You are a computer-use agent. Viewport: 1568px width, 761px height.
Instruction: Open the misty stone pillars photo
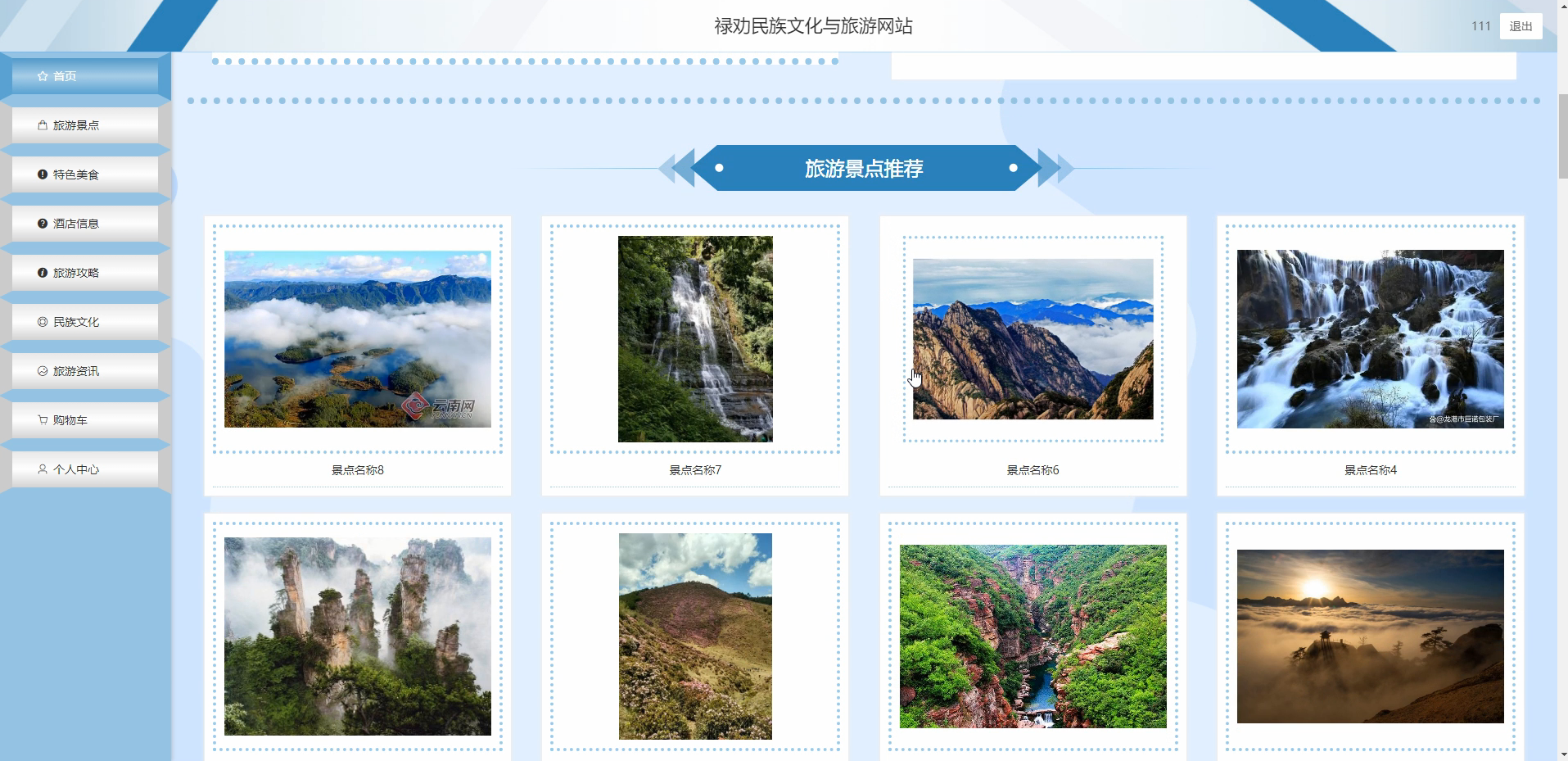(358, 636)
